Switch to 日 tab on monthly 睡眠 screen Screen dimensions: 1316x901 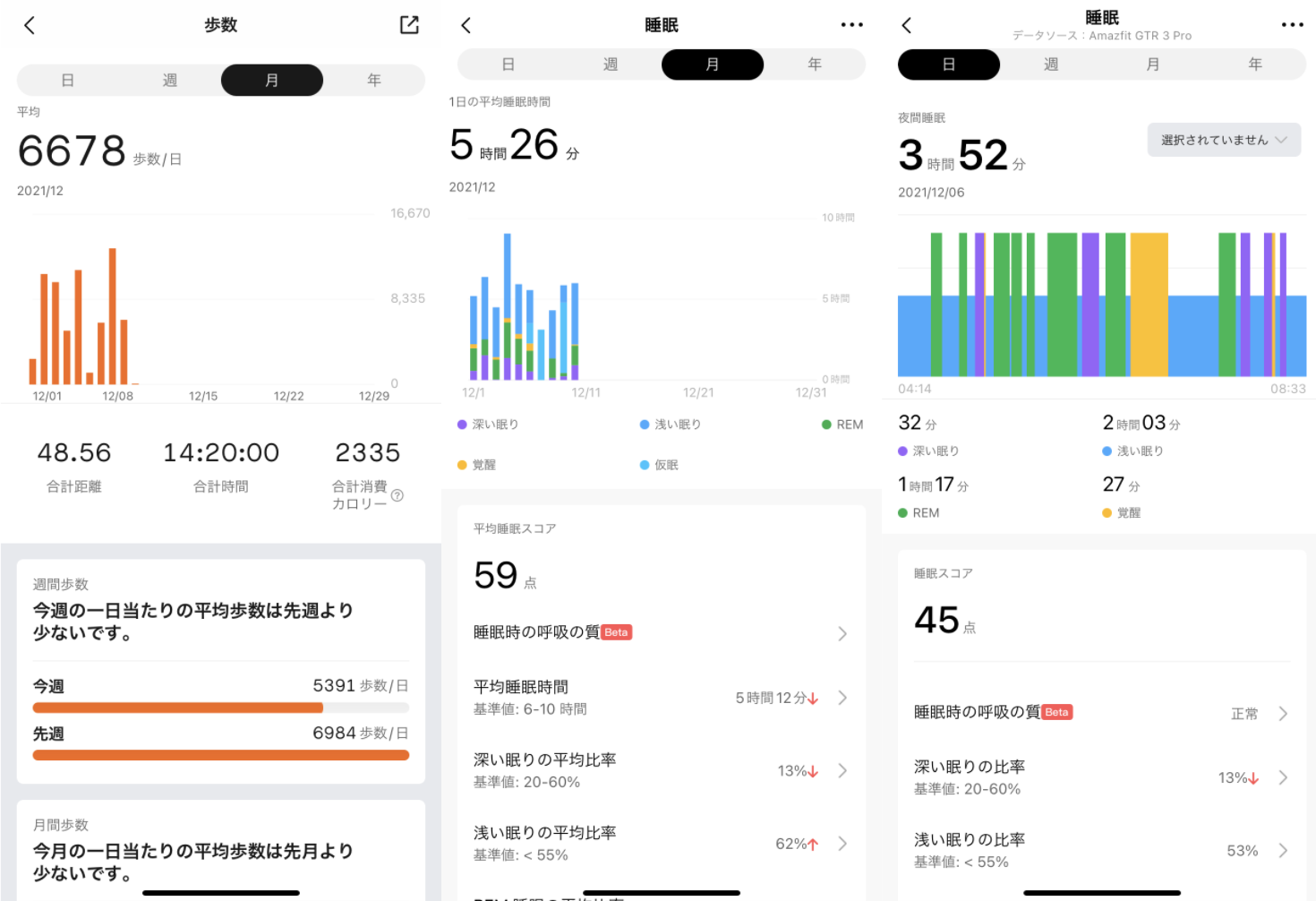pyautogui.click(x=508, y=64)
